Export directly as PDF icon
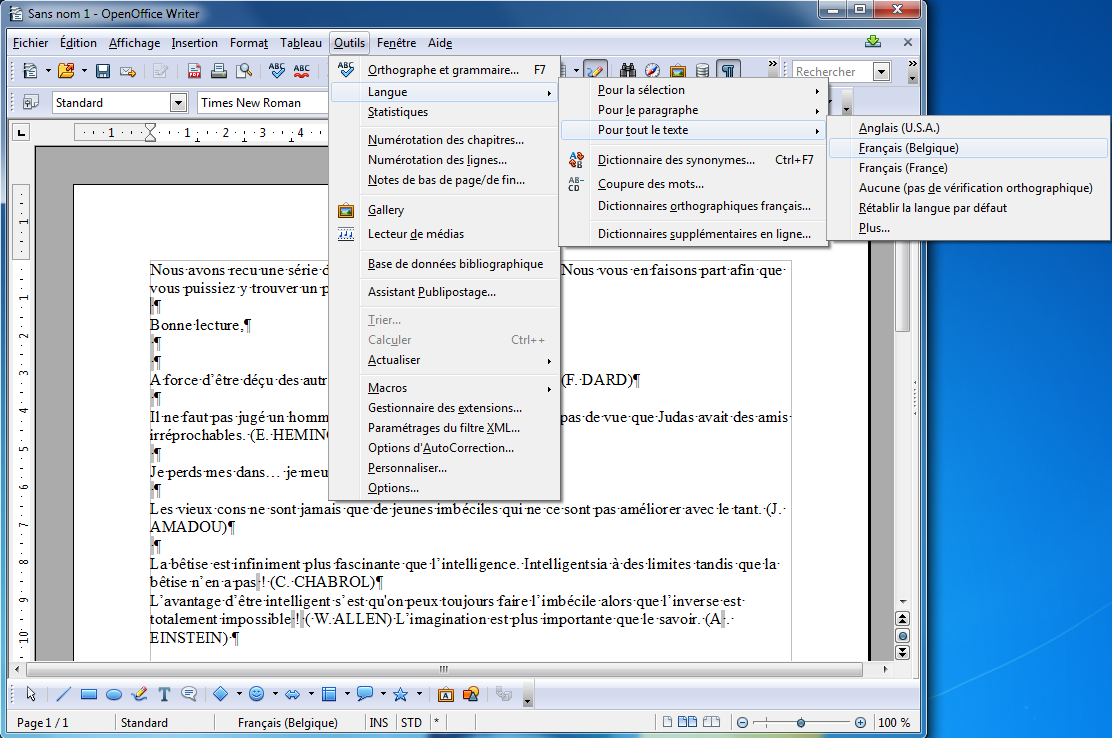 [x=194, y=71]
